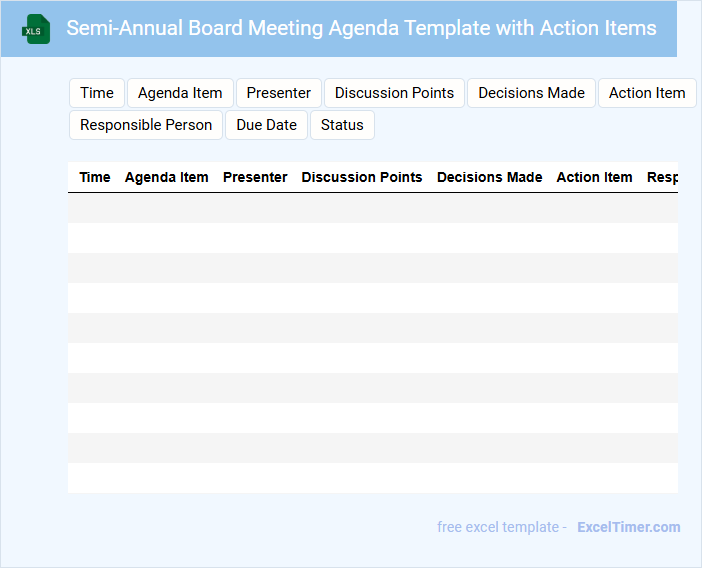Screen dimensions: 702x568
Task: Click the page title heading text
Action: [x=361, y=28]
